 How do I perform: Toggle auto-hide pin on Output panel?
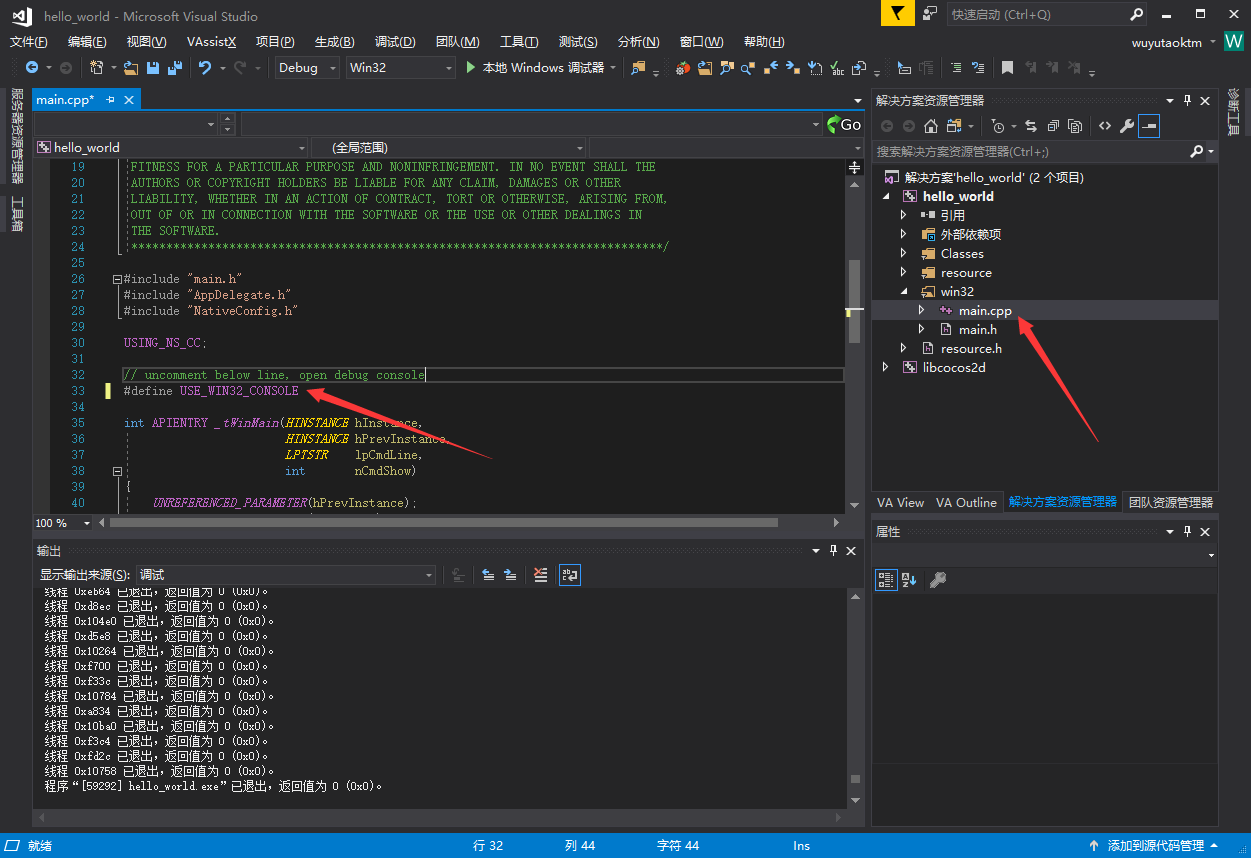[833, 551]
